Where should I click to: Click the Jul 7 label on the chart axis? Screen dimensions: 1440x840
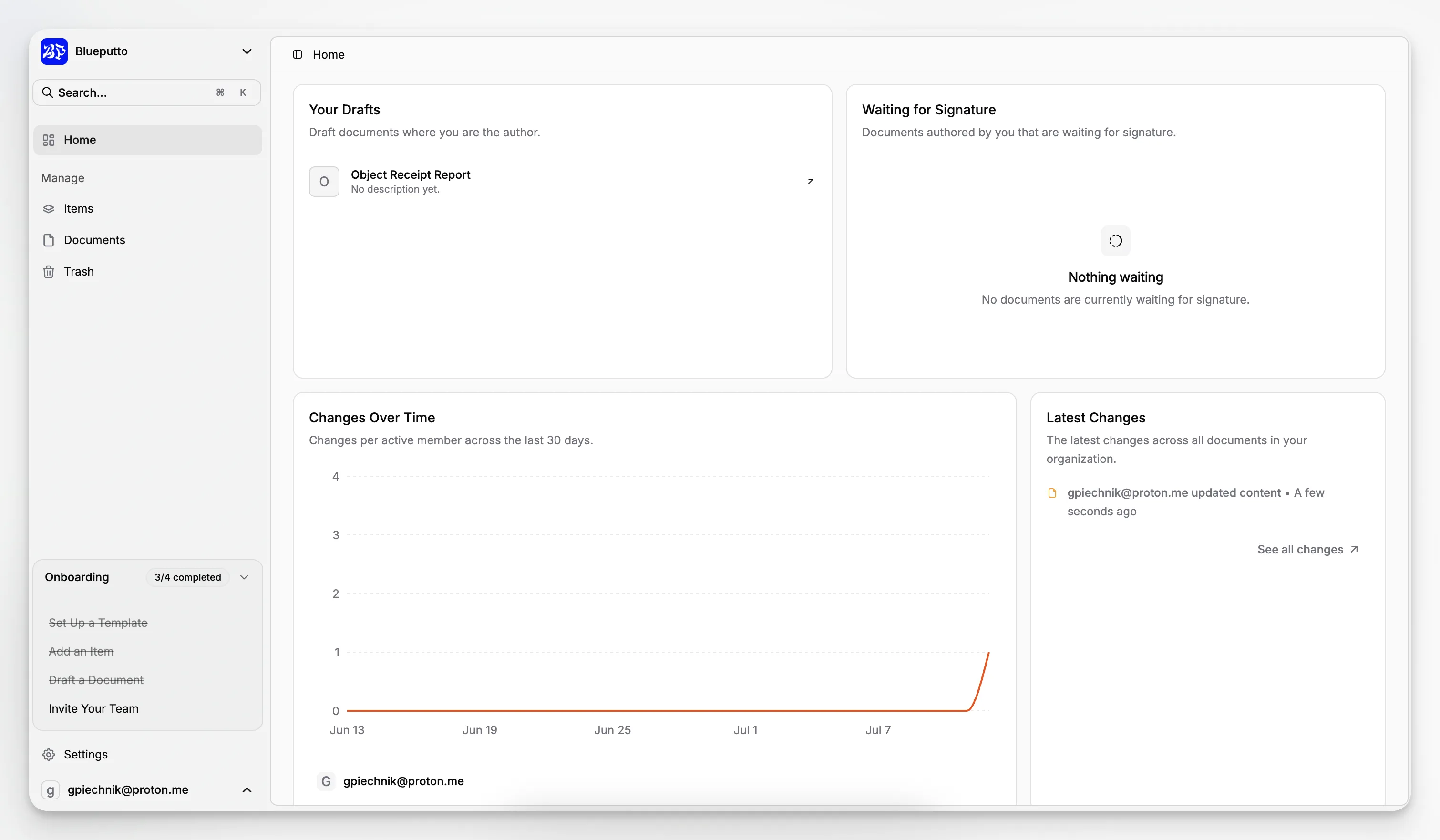tap(878, 730)
